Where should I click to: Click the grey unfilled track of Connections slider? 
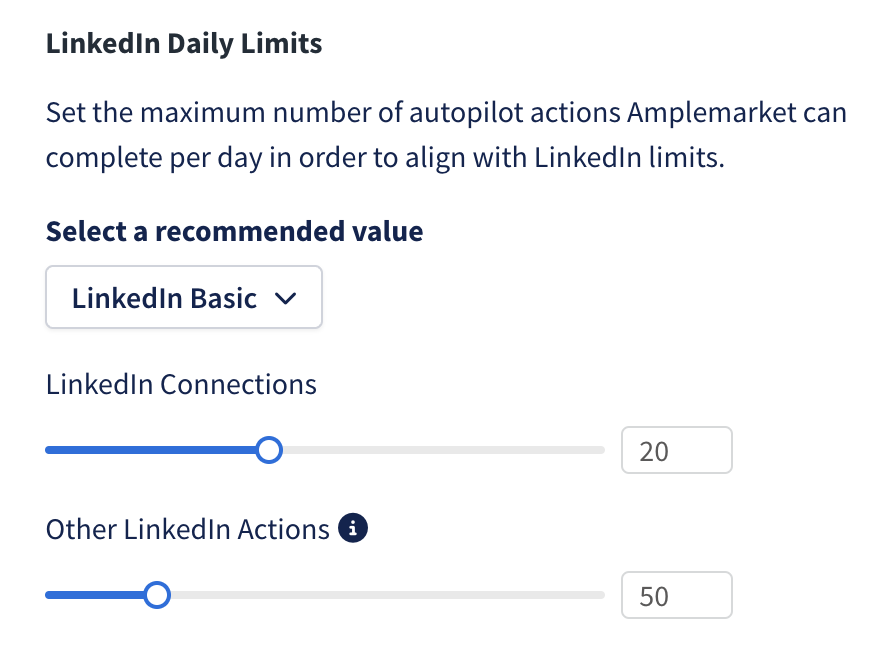point(443,450)
